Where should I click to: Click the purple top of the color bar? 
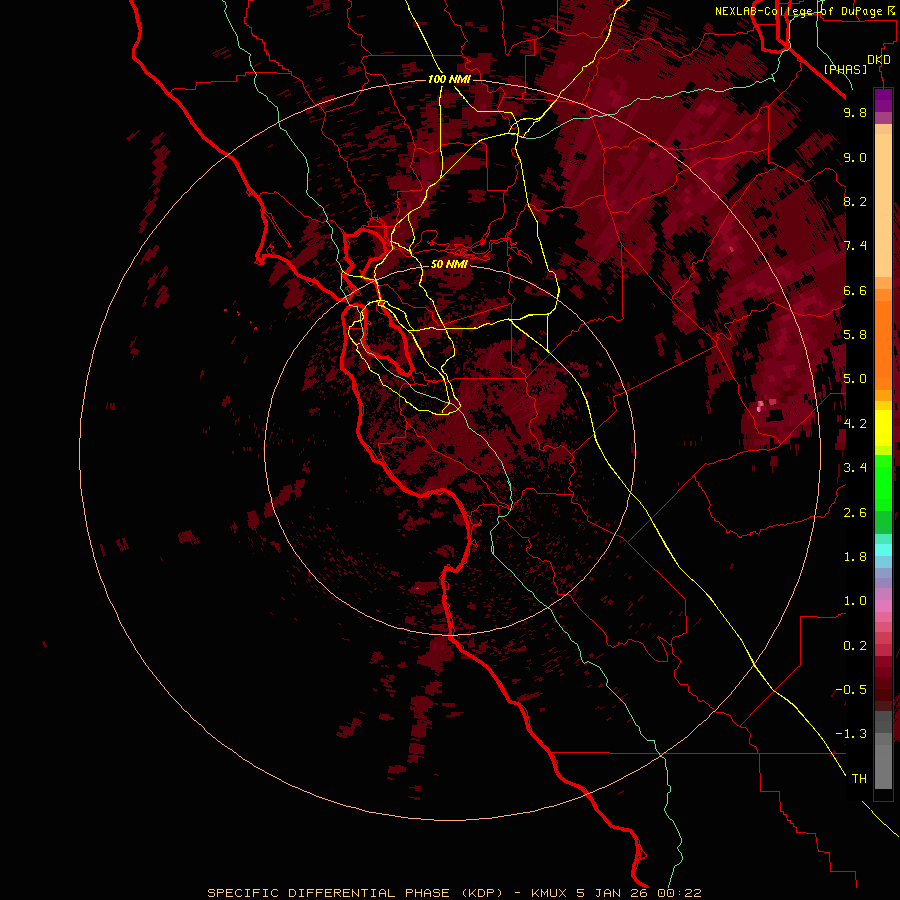pos(883,100)
